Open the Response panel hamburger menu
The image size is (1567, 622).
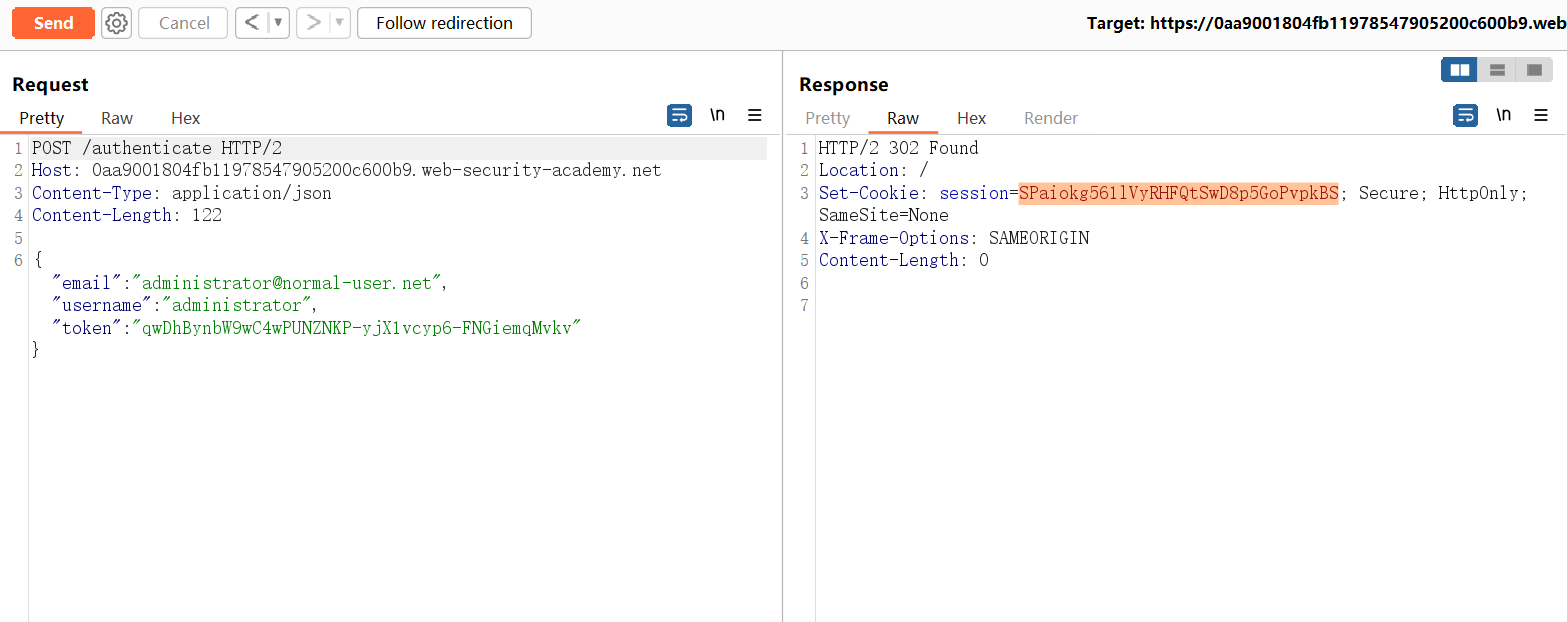(1541, 115)
